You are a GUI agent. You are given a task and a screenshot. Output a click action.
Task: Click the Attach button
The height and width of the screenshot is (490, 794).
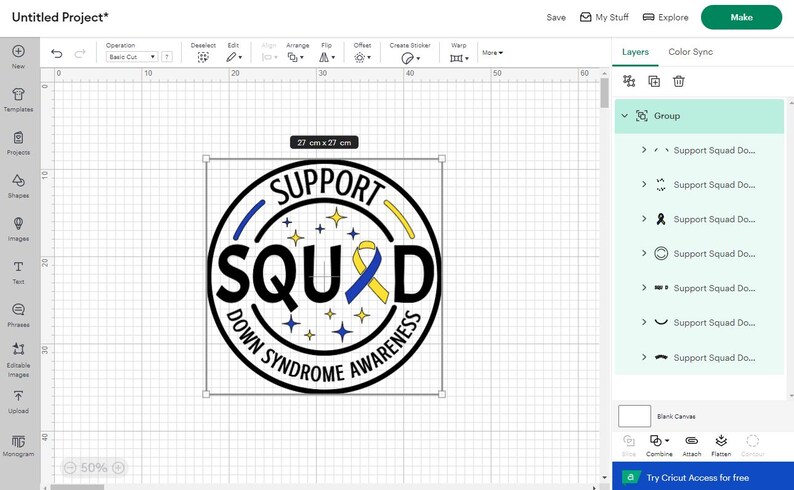point(691,445)
